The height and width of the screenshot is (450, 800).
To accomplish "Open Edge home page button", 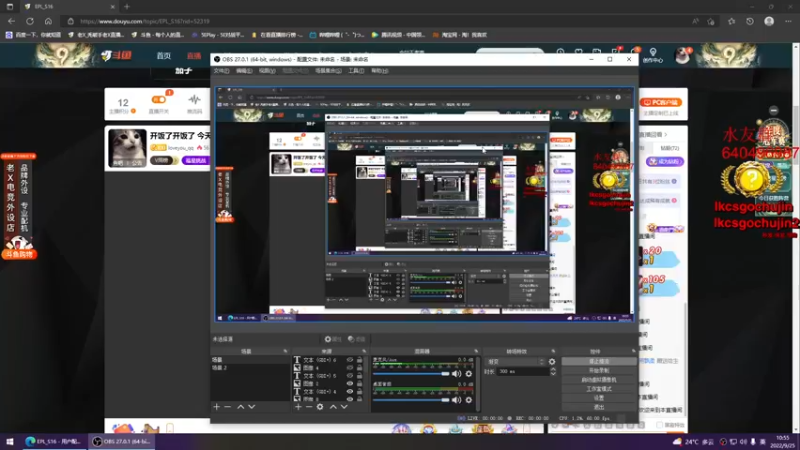I will pos(48,21).
